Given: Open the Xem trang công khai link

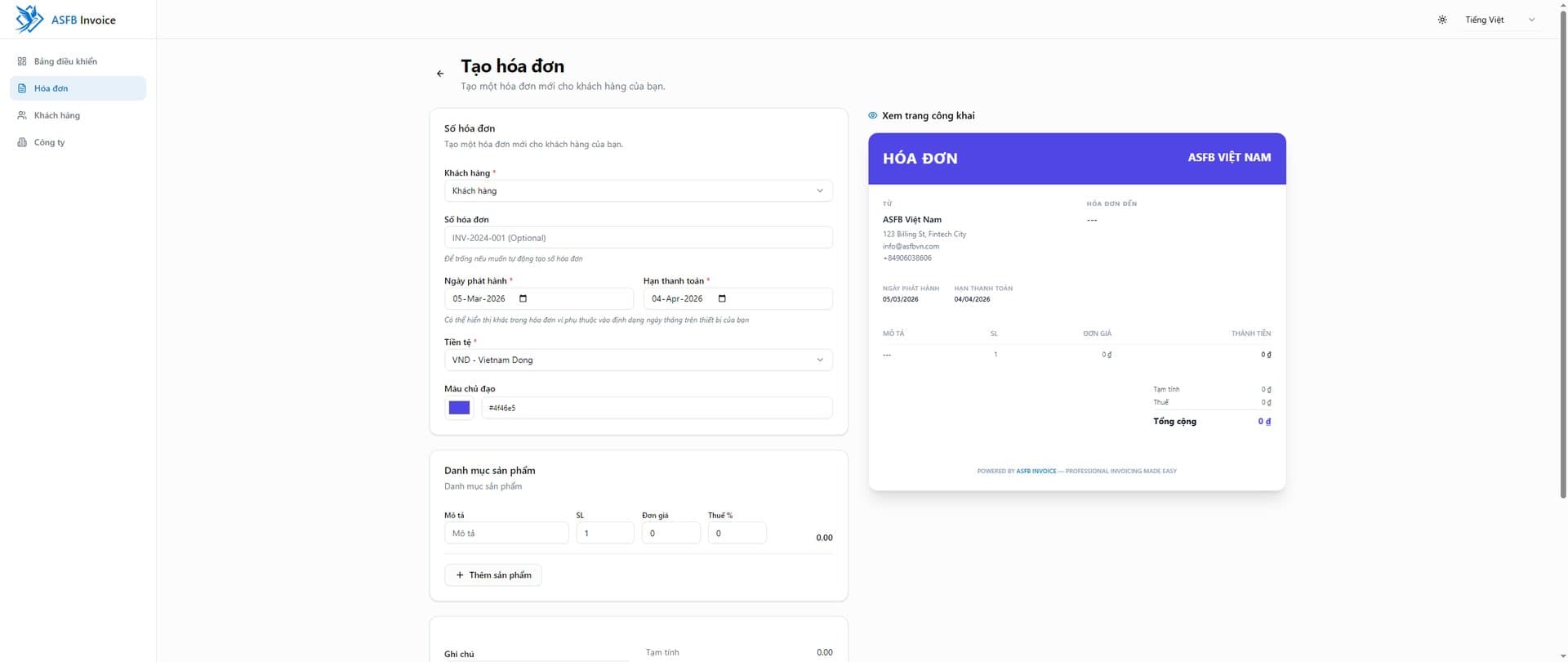Looking at the screenshot, I should (928, 115).
